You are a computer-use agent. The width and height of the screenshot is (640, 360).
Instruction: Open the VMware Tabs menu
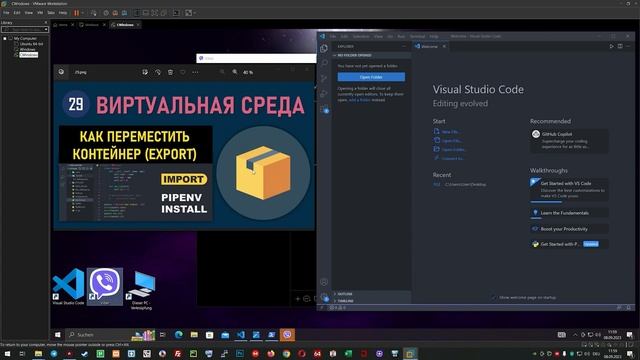click(51, 13)
